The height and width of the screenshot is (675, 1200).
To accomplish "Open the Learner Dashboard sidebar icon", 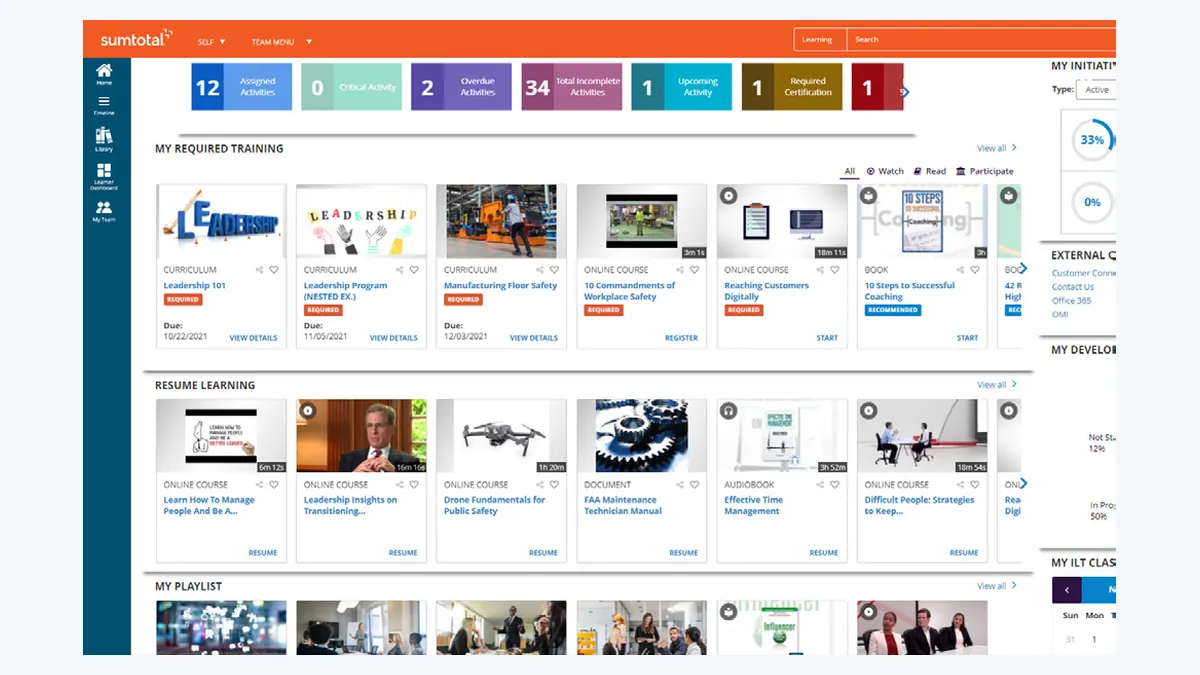I will [x=104, y=176].
